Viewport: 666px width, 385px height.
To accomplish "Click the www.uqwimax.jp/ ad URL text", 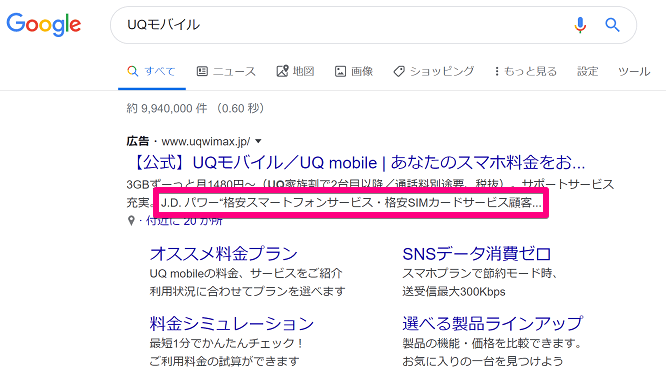I will click(206, 141).
